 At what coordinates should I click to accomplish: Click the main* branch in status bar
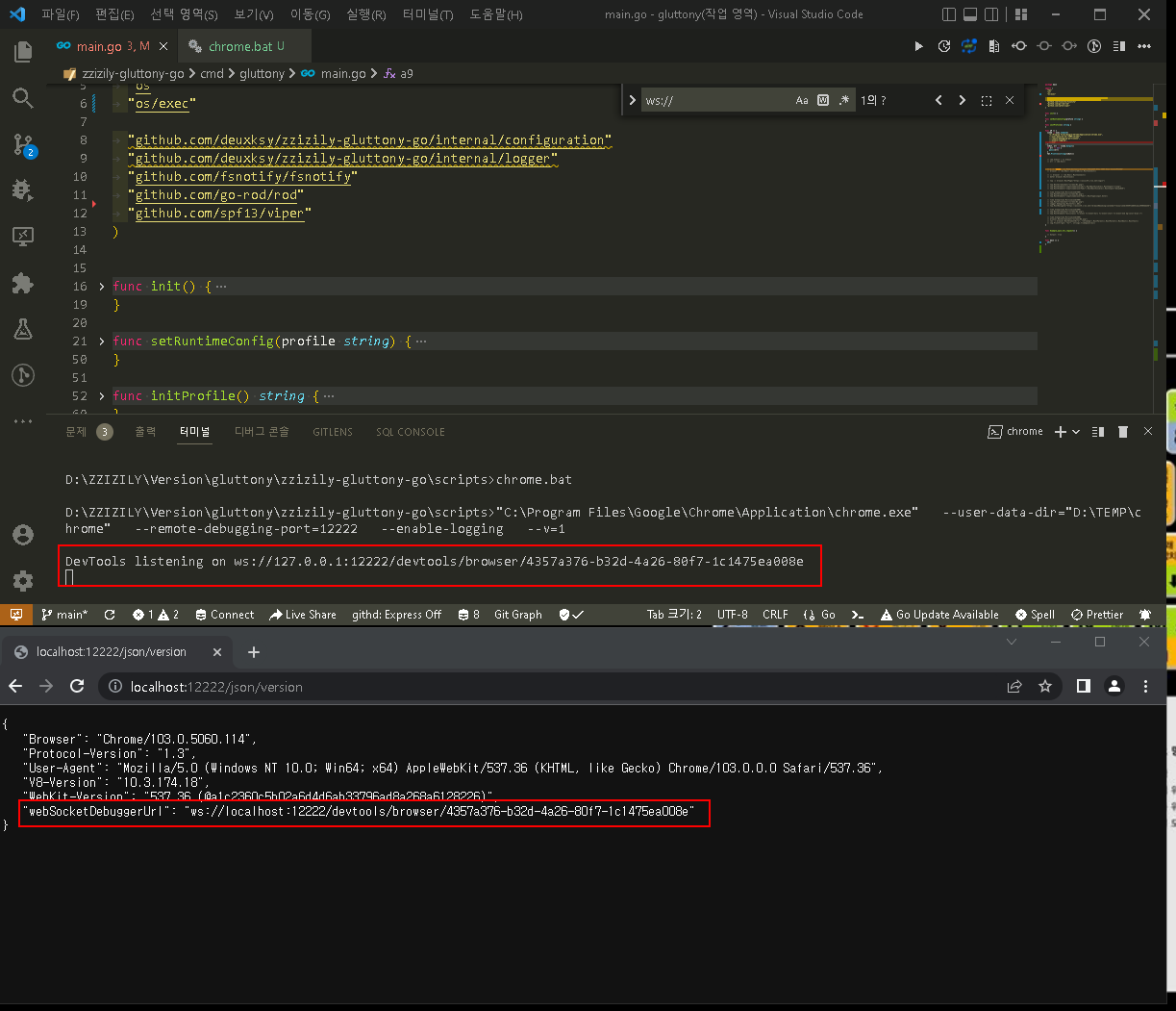63,615
